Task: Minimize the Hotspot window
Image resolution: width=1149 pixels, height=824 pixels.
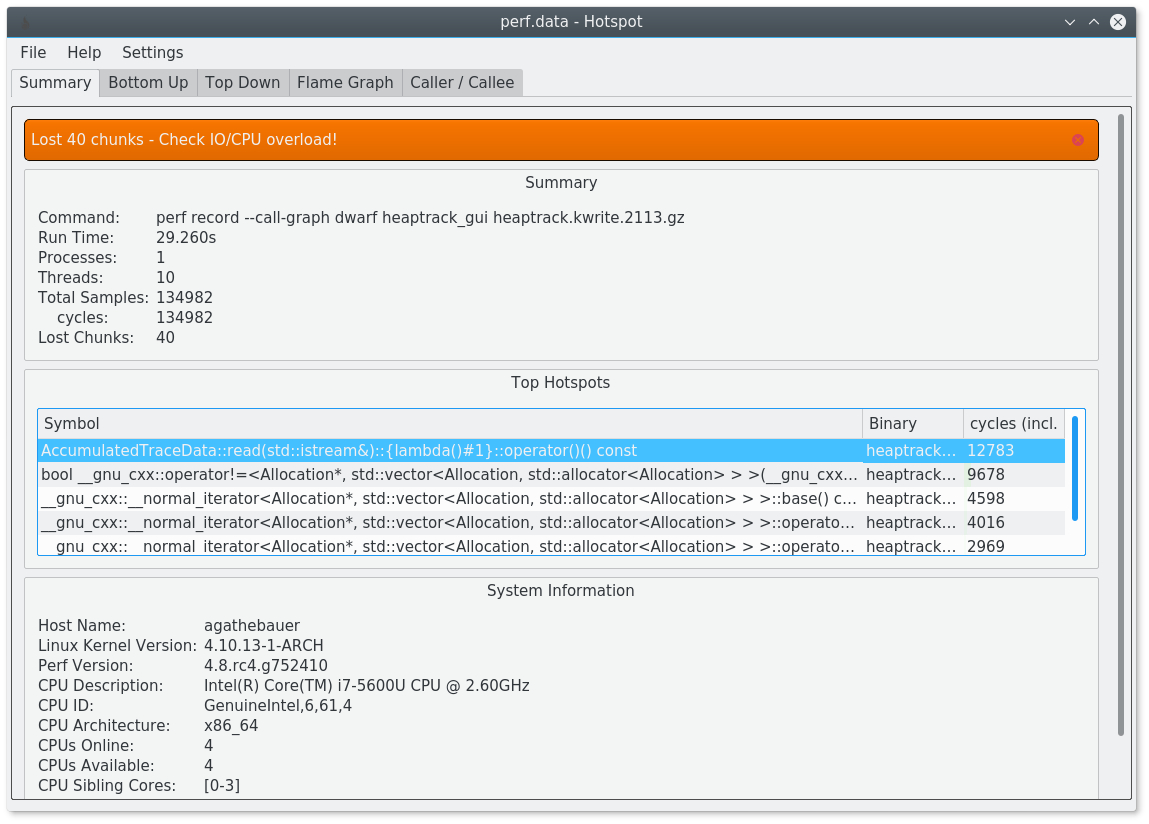Action: (1070, 22)
